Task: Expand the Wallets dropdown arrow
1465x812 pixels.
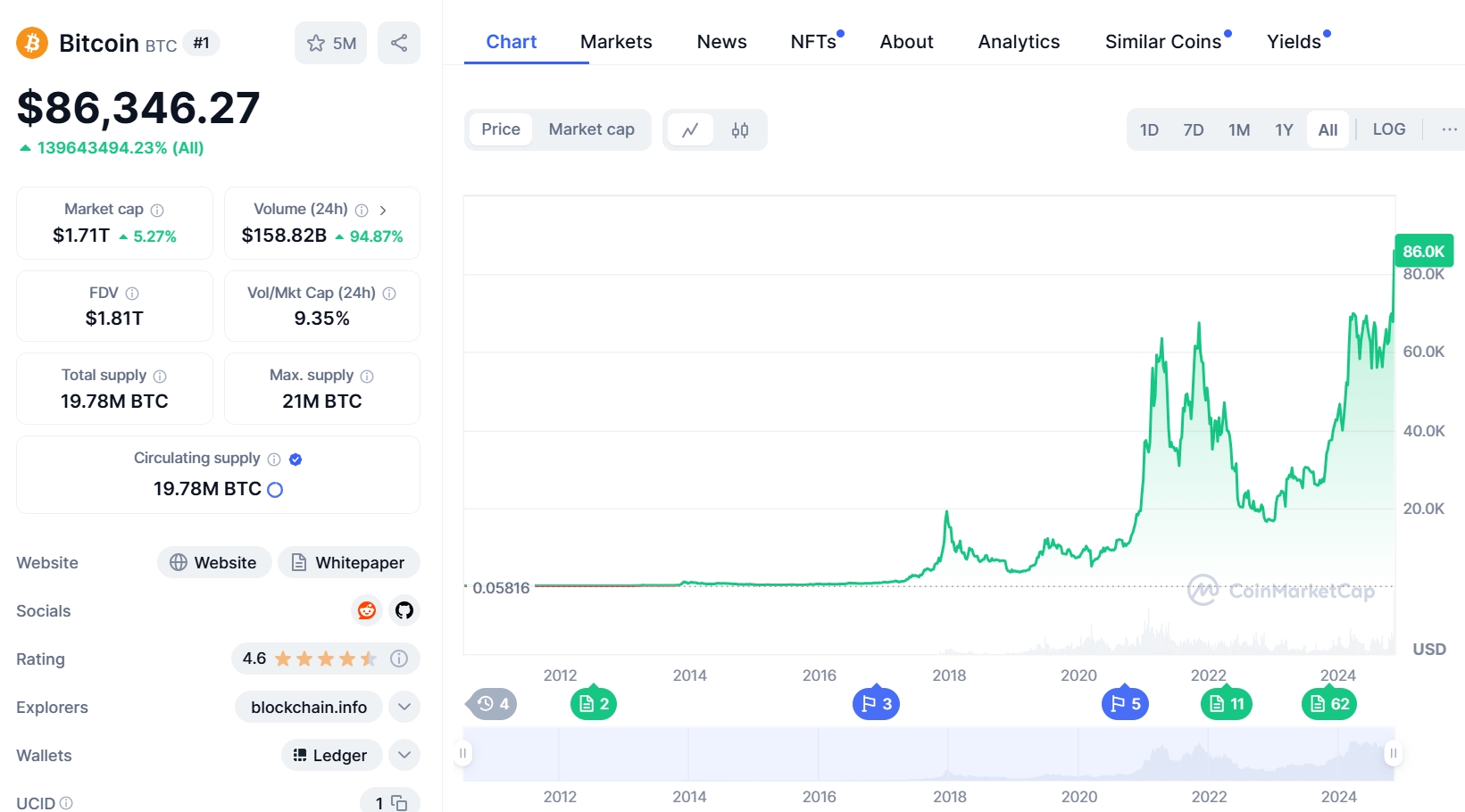Action: [x=404, y=755]
